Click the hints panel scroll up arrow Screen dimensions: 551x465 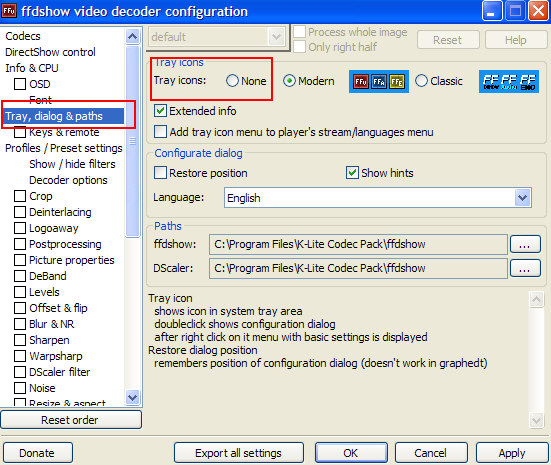point(536,299)
